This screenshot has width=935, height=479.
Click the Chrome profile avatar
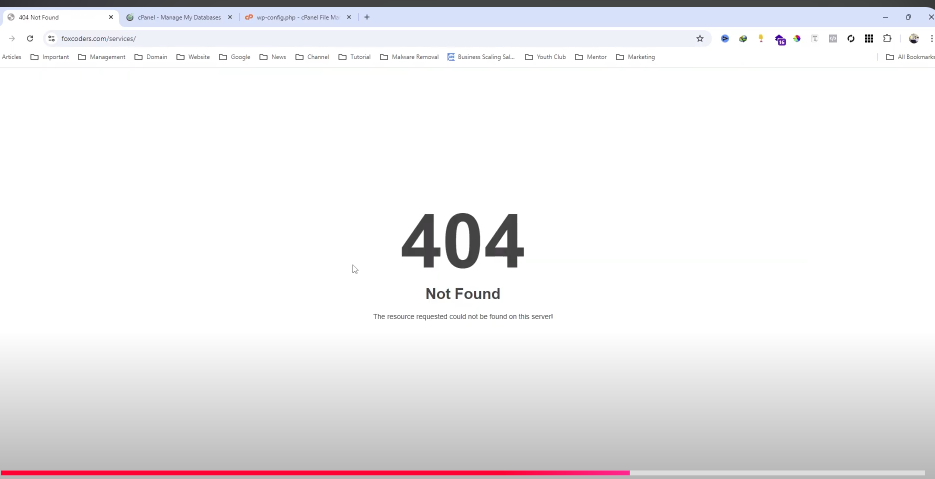coord(914,38)
